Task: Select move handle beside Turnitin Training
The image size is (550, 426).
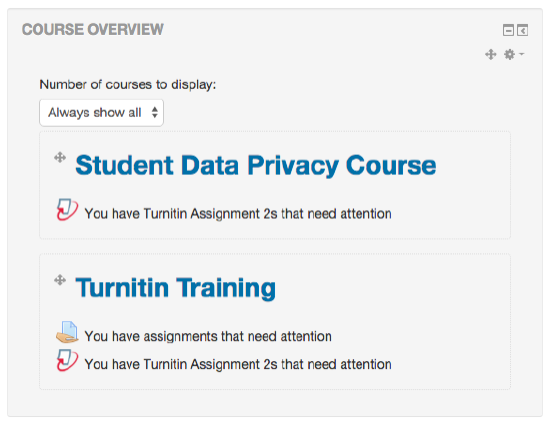Action: [60, 280]
